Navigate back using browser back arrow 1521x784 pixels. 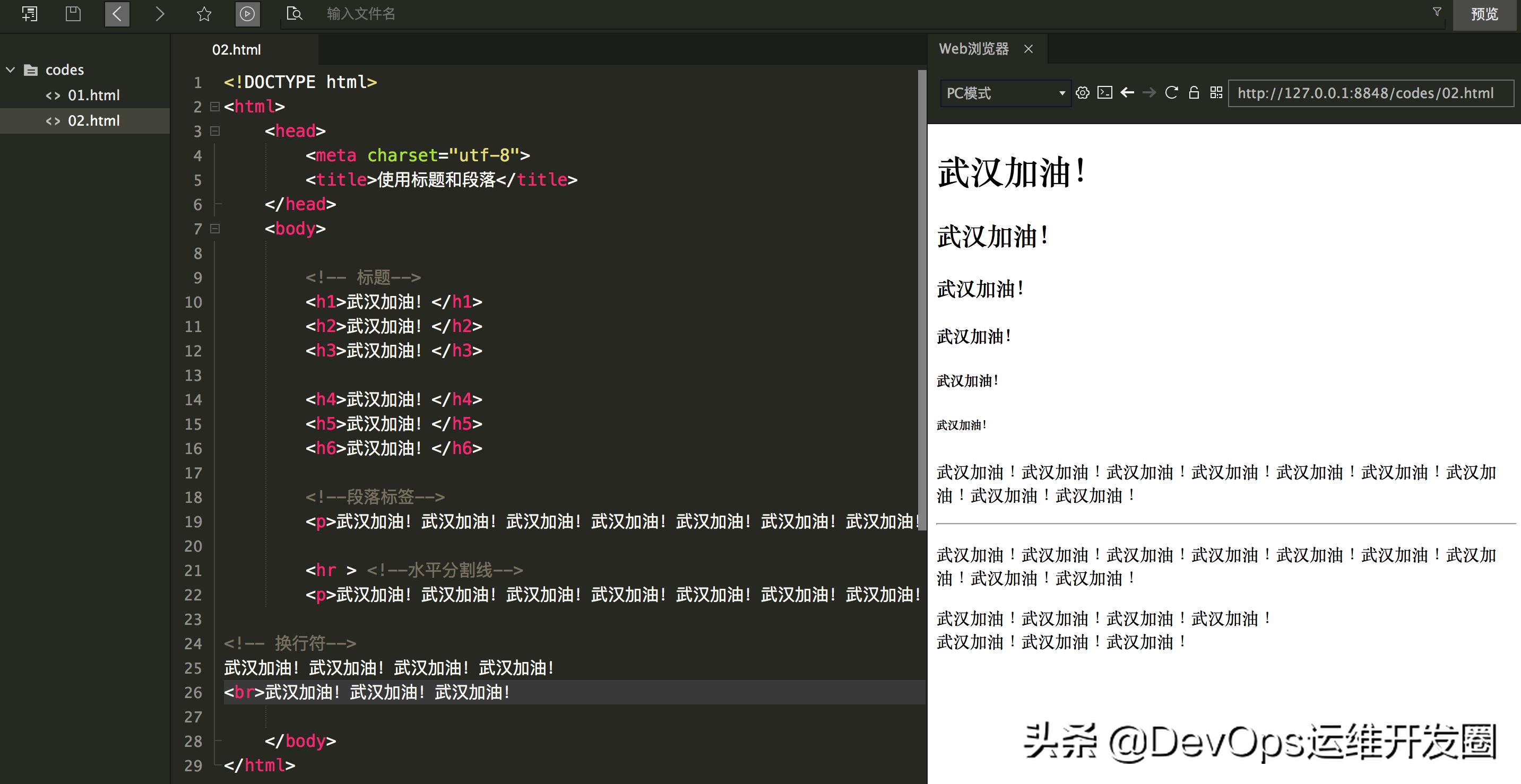pyautogui.click(x=1128, y=93)
